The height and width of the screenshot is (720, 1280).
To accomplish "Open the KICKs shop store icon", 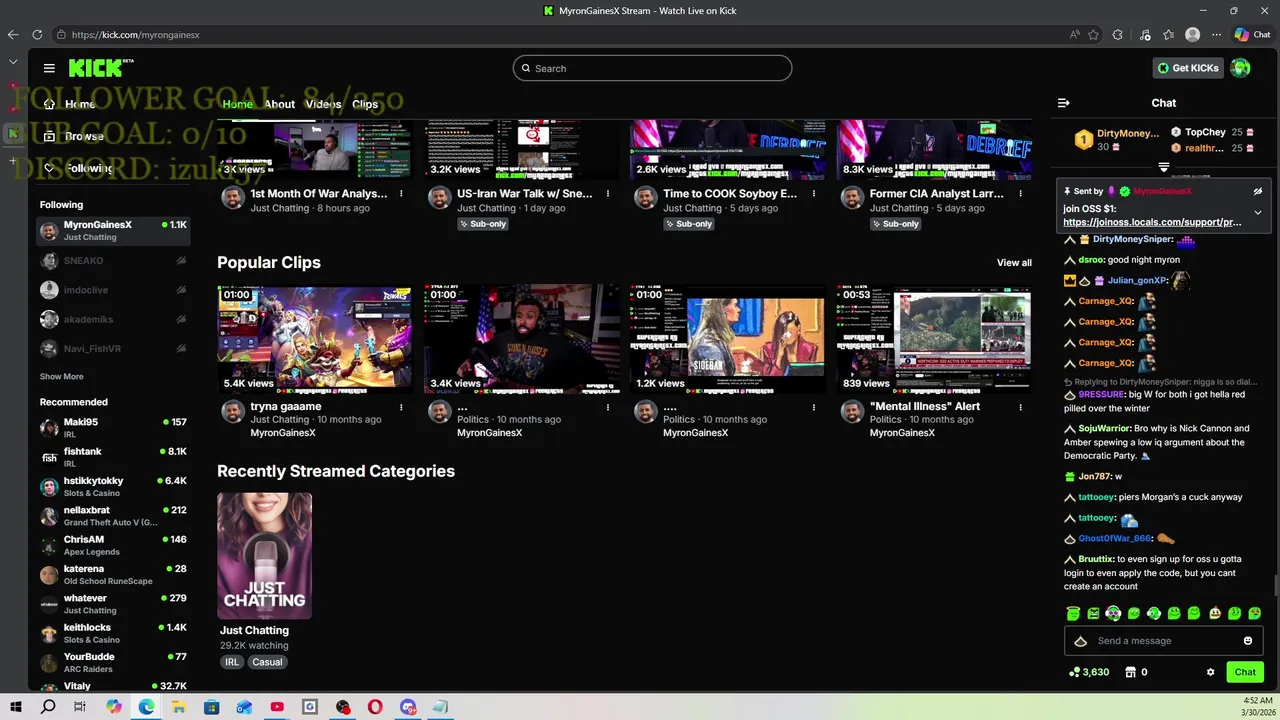I will tap(1131, 672).
